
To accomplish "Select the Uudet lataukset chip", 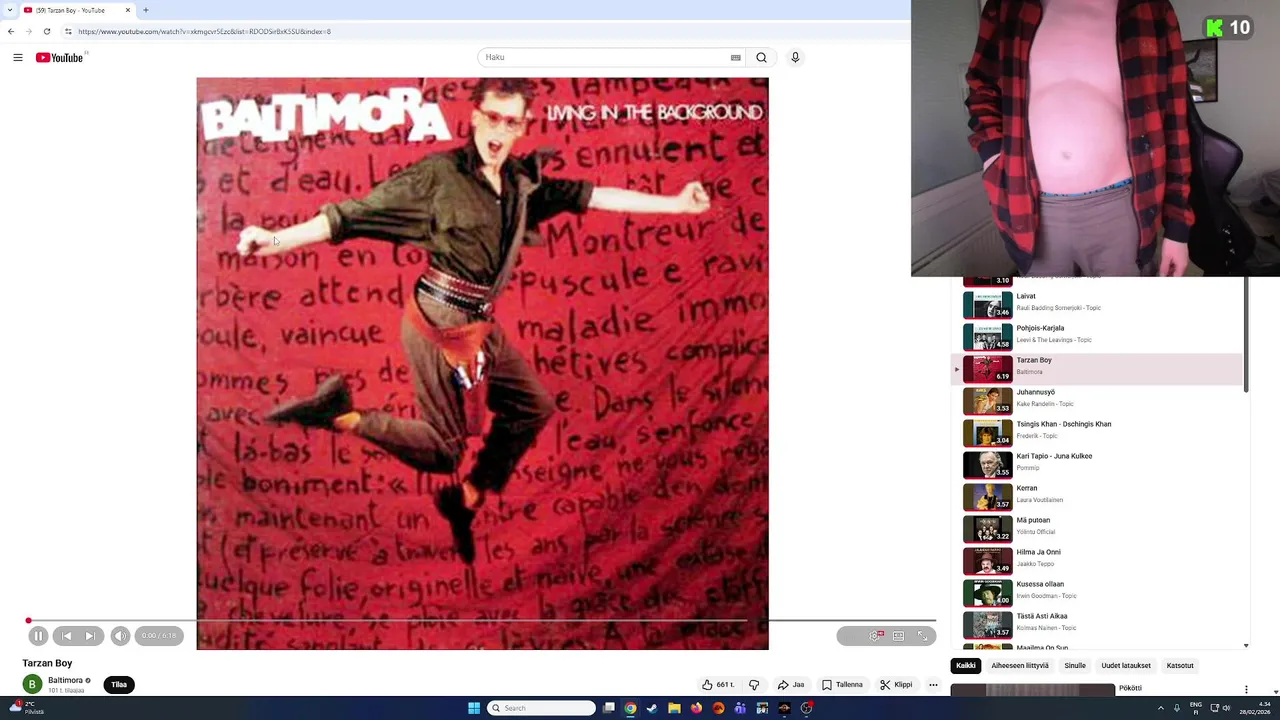I will pos(1126,666).
